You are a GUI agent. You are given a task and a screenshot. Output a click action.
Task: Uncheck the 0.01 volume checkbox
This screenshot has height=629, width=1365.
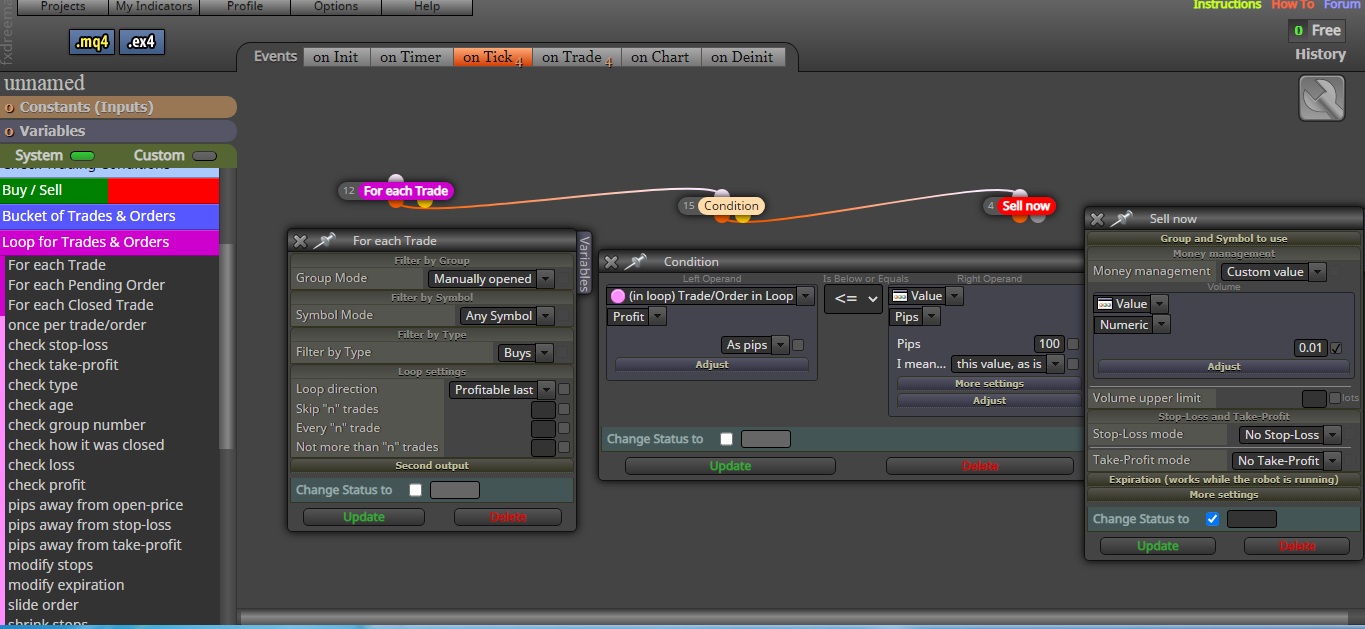pyautogui.click(x=1337, y=348)
